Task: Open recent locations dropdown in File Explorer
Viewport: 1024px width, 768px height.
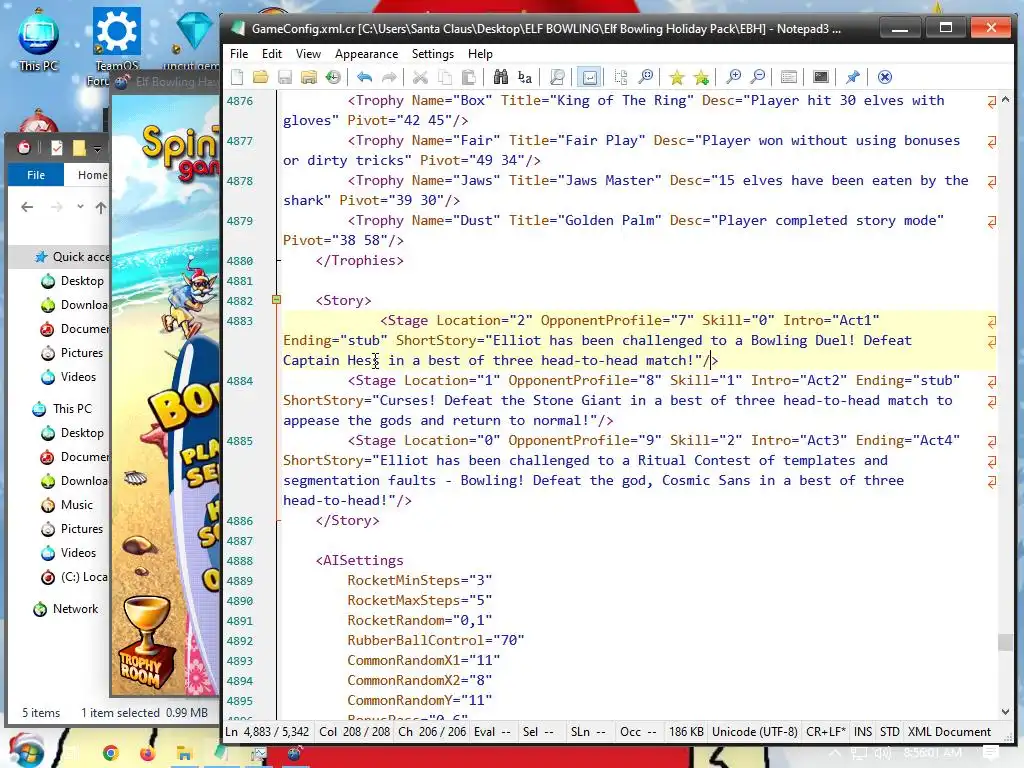Action: click(x=80, y=206)
